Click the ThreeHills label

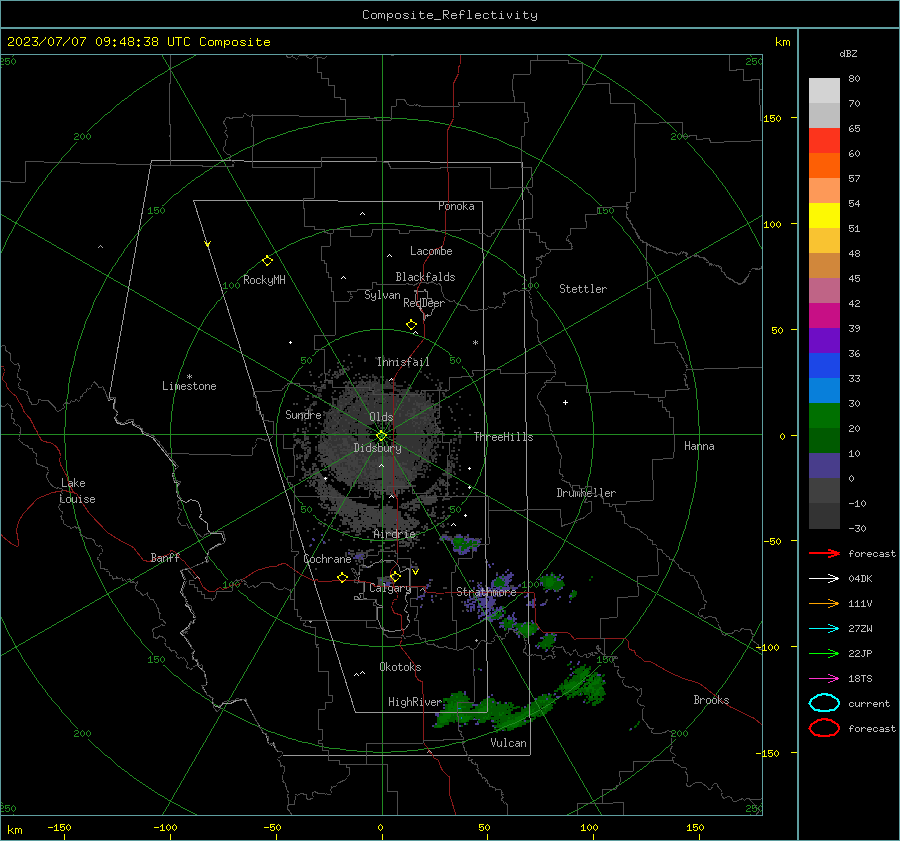pos(503,437)
